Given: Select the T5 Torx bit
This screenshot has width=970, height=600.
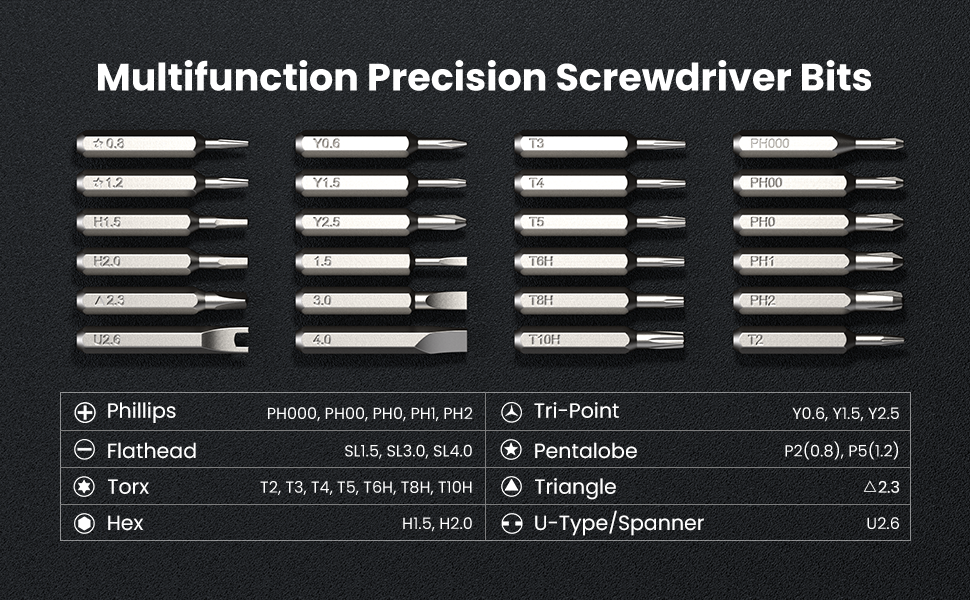Looking at the screenshot, I should pos(598,222).
